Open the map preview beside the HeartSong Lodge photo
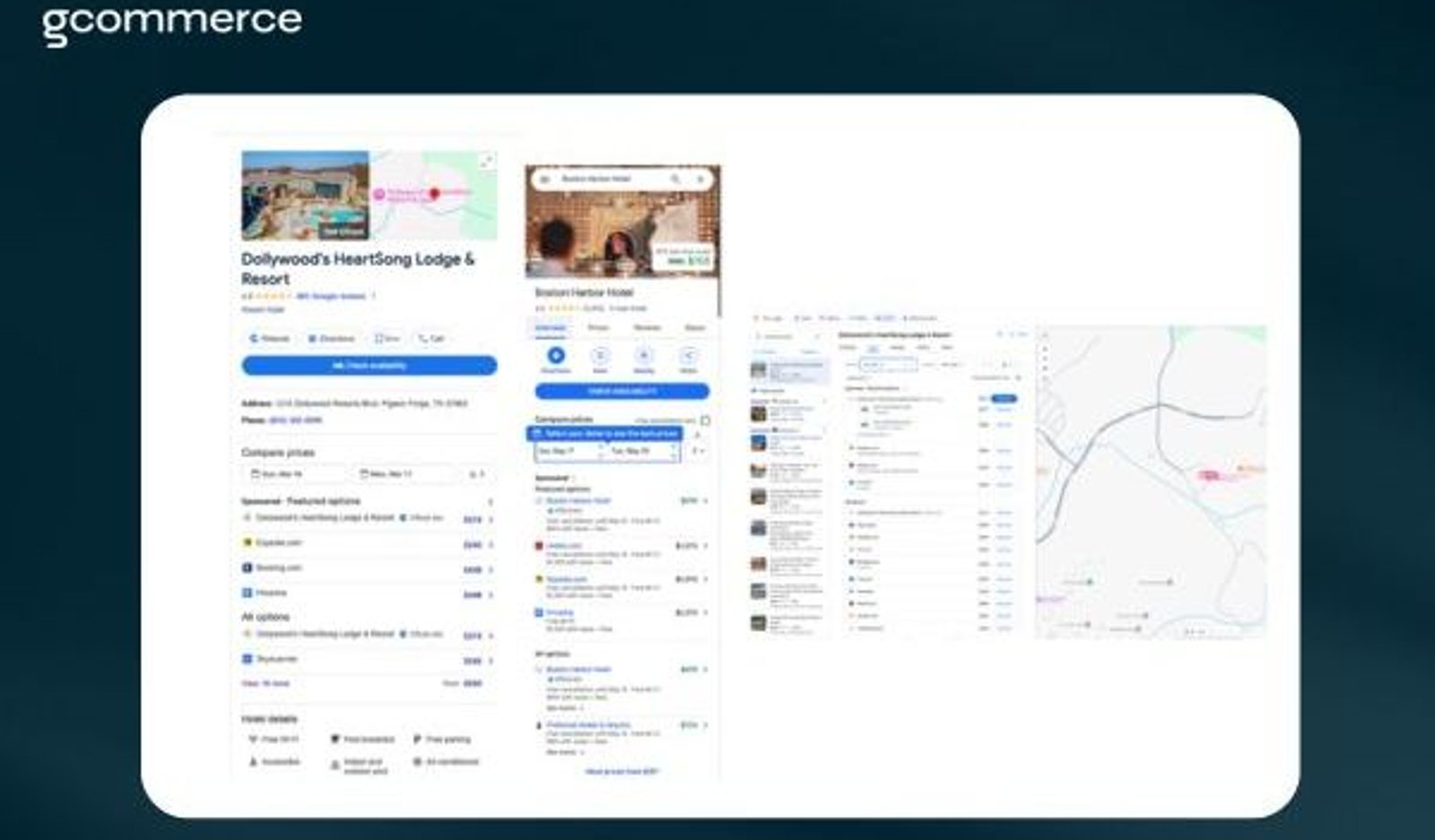1435x840 pixels. tap(434, 195)
